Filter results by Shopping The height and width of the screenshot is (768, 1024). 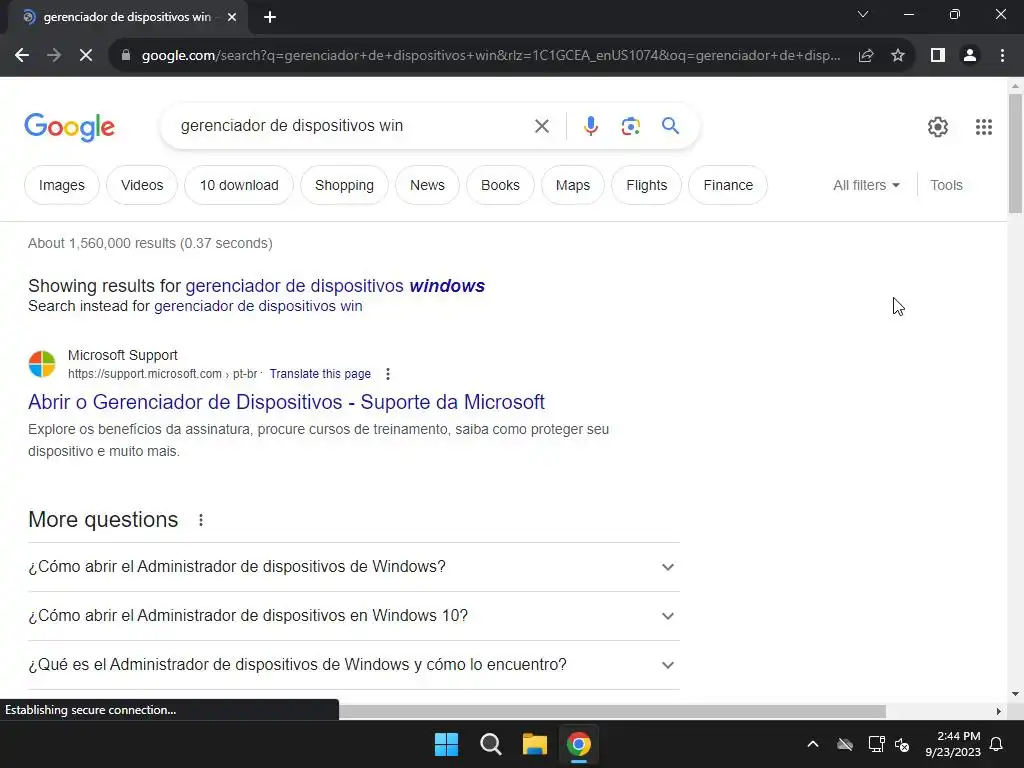click(x=344, y=185)
